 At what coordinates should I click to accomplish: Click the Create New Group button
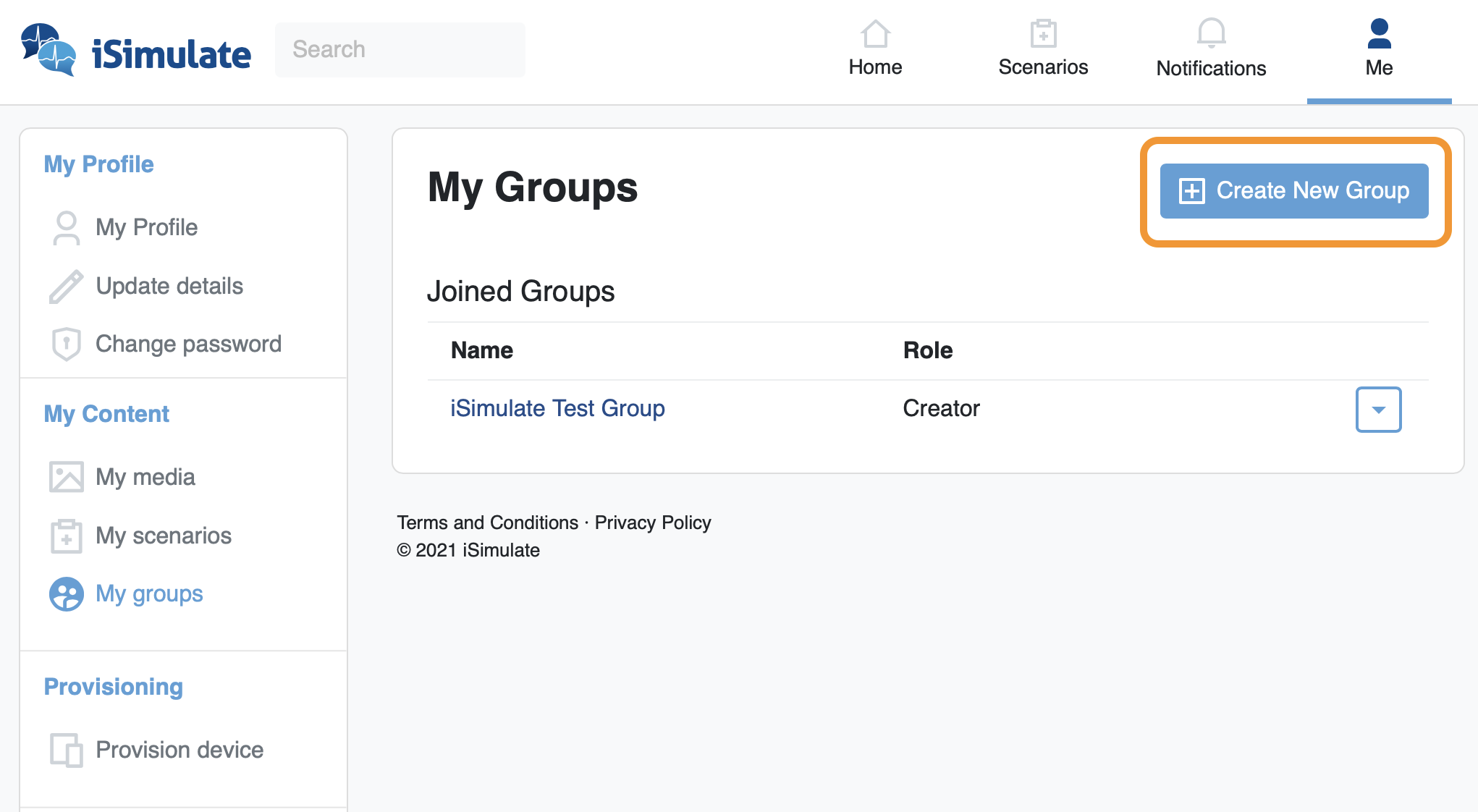(x=1293, y=190)
